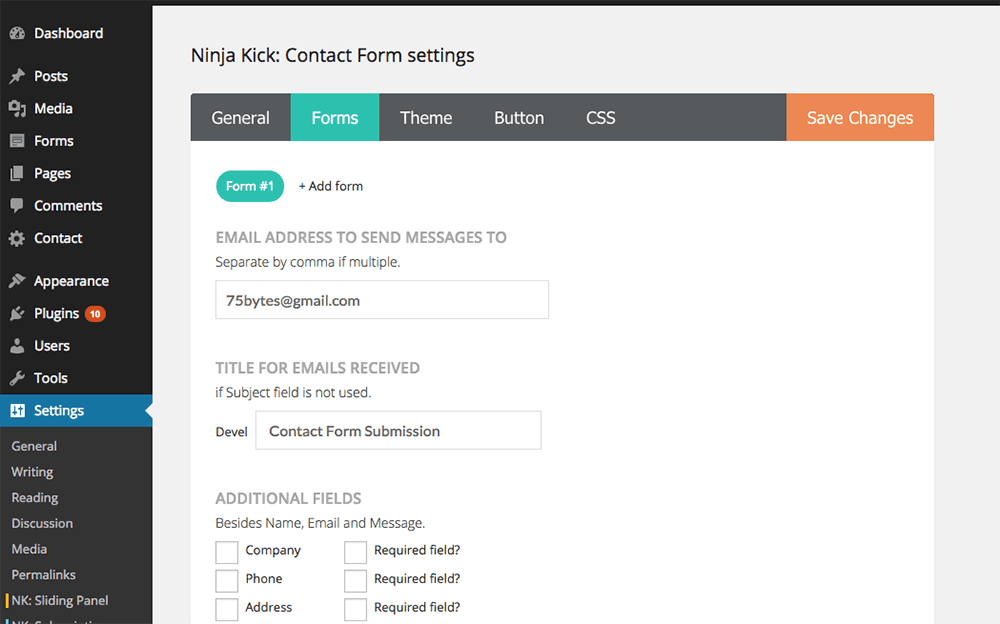
Task: Click the Posts pushpin icon
Action: pos(17,76)
